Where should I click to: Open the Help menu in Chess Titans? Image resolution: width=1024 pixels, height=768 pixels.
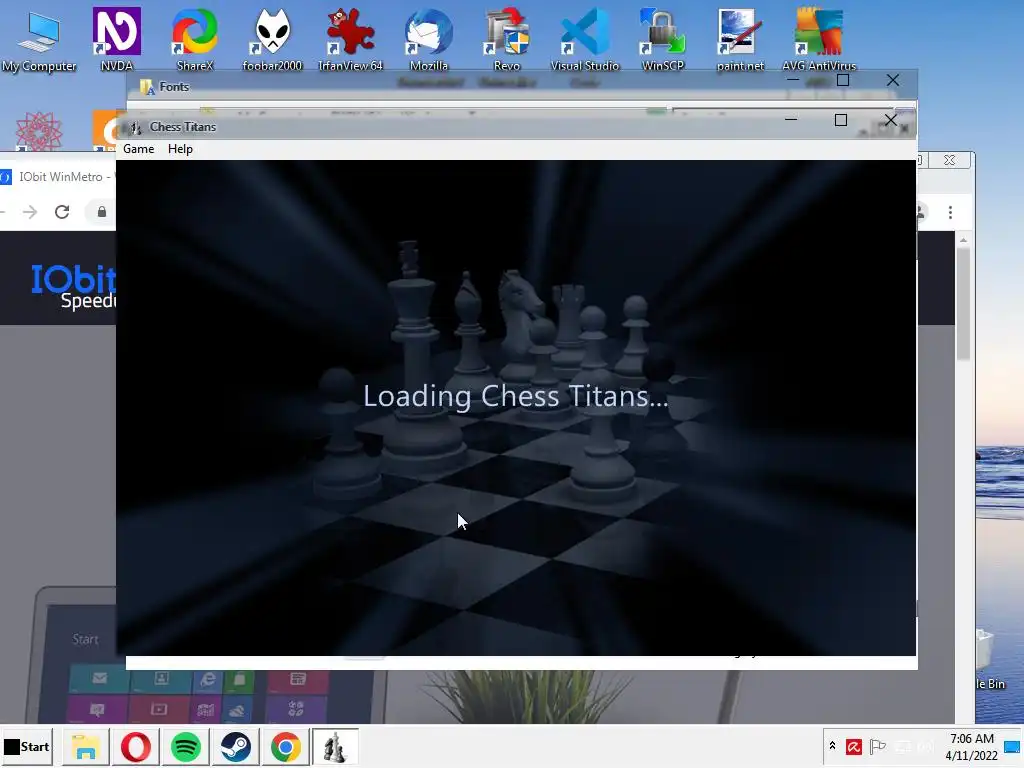pos(180,149)
